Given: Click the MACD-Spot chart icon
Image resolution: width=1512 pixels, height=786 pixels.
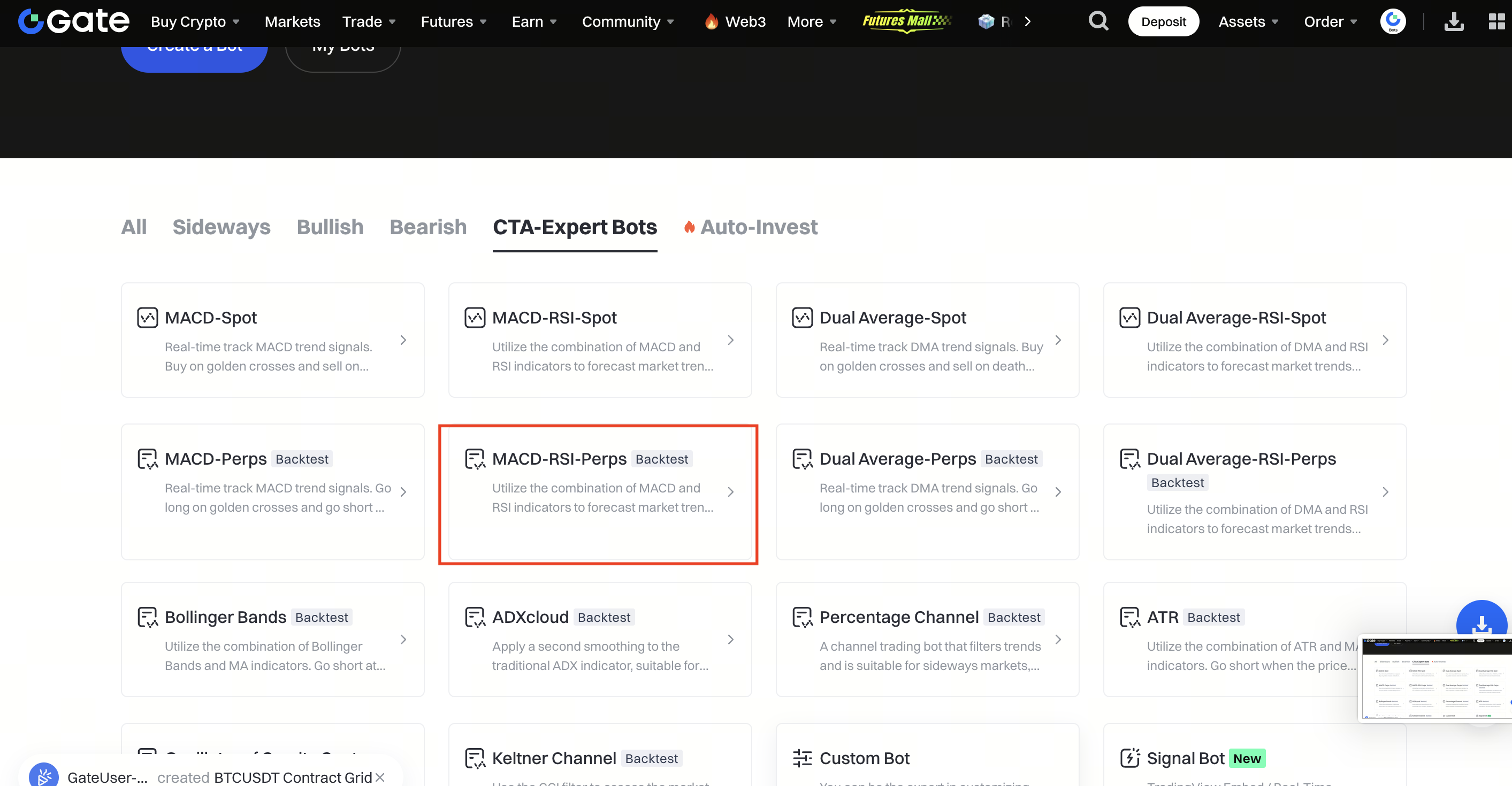Looking at the screenshot, I should 147,317.
